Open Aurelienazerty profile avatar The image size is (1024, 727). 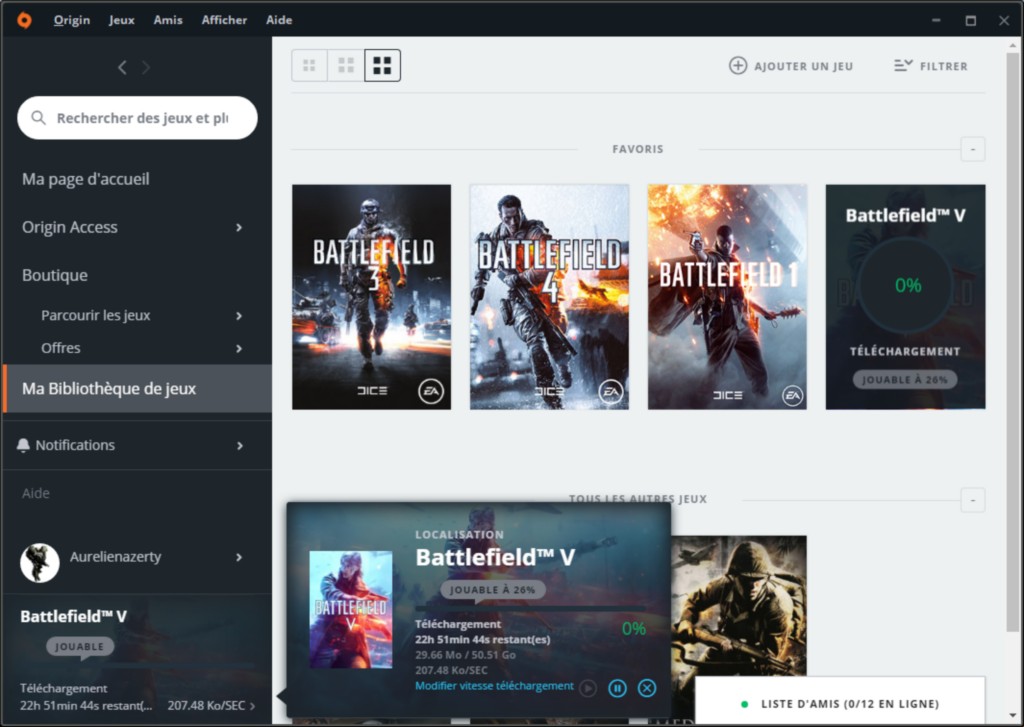click(40, 562)
